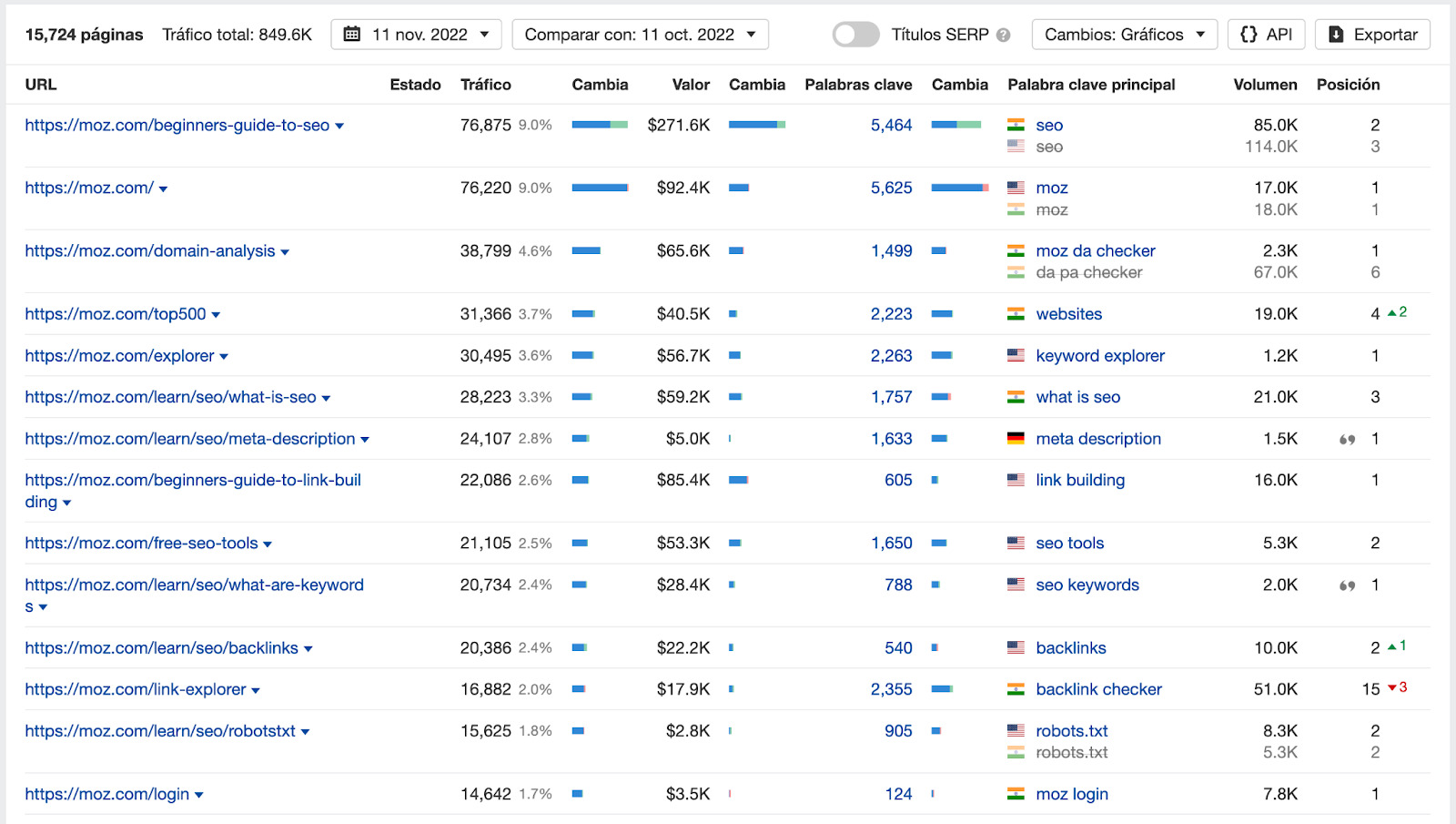Click the traffic change bar for beginners-guide-to-seo
This screenshot has width=1456, height=824.
(x=600, y=125)
